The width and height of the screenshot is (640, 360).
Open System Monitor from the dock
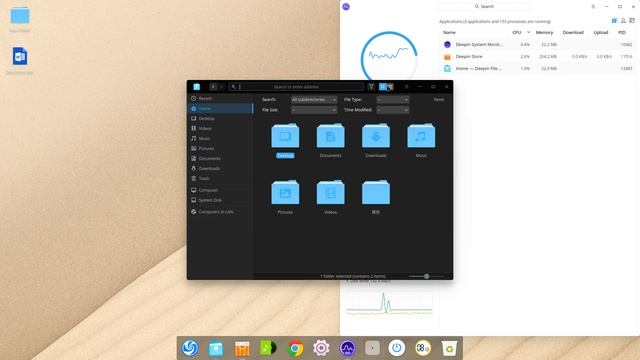point(347,348)
